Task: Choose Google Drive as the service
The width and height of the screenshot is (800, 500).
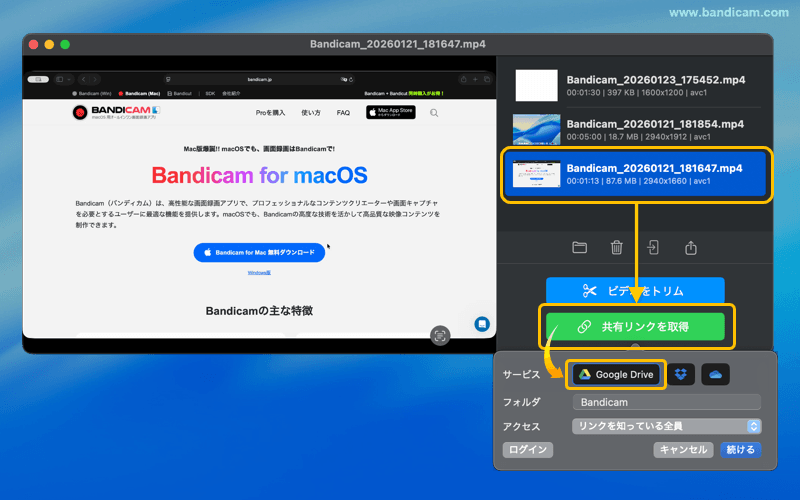Action: [x=616, y=374]
